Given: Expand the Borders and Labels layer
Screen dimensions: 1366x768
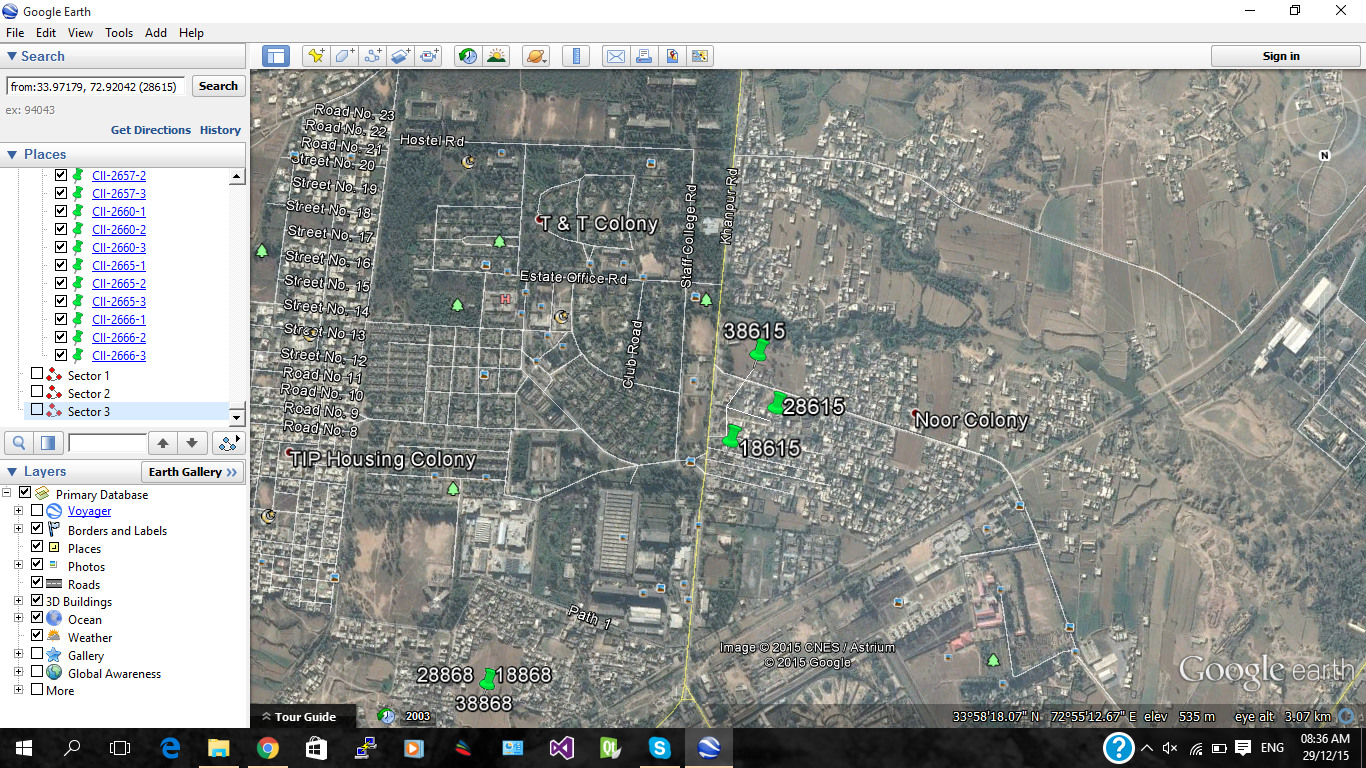Looking at the screenshot, I should pyautogui.click(x=18, y=529).
